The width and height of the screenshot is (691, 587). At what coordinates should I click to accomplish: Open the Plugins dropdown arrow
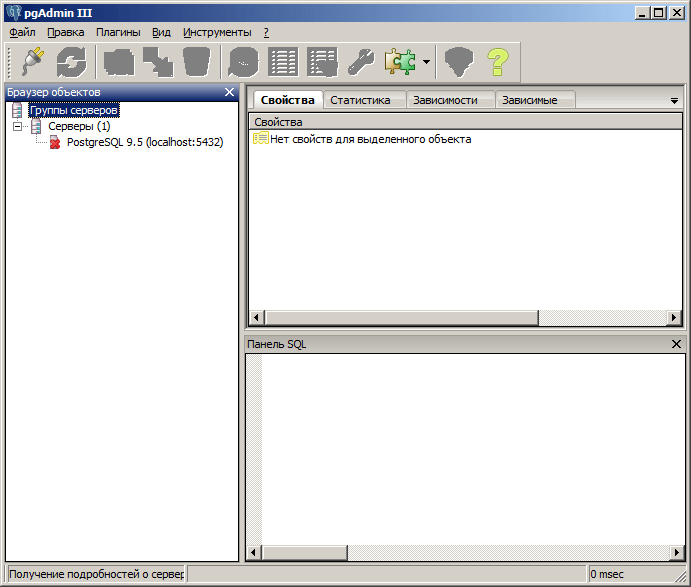[x=426, y=62]
